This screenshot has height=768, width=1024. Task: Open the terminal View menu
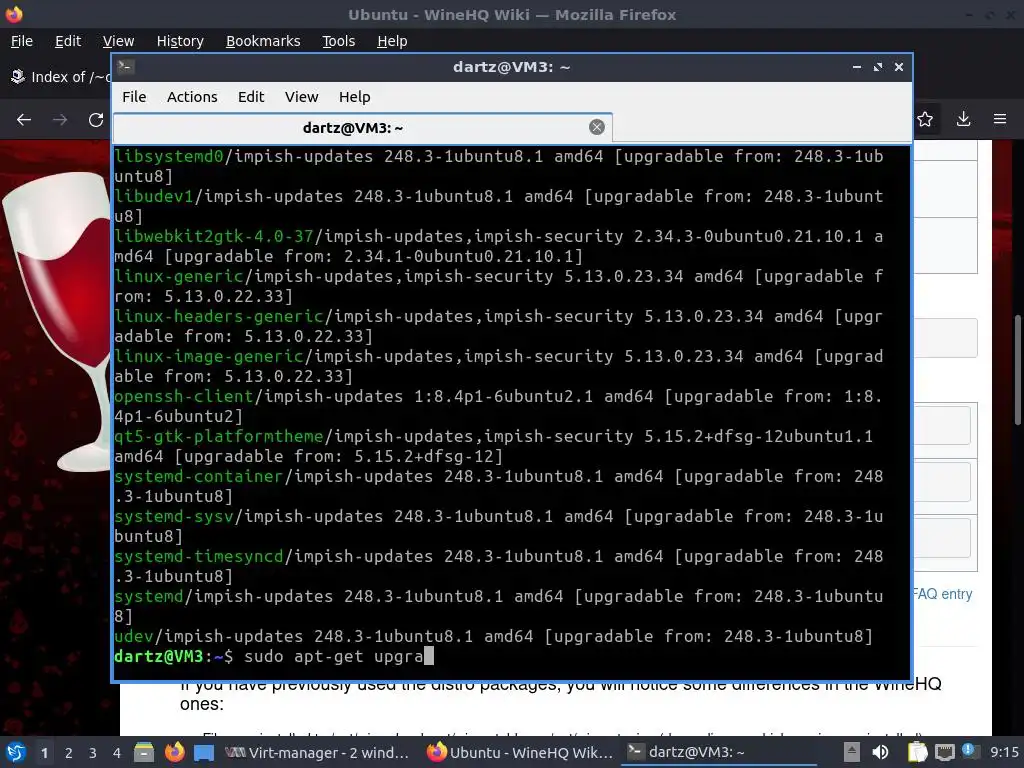pyautogui.click(x=301, y=97)
